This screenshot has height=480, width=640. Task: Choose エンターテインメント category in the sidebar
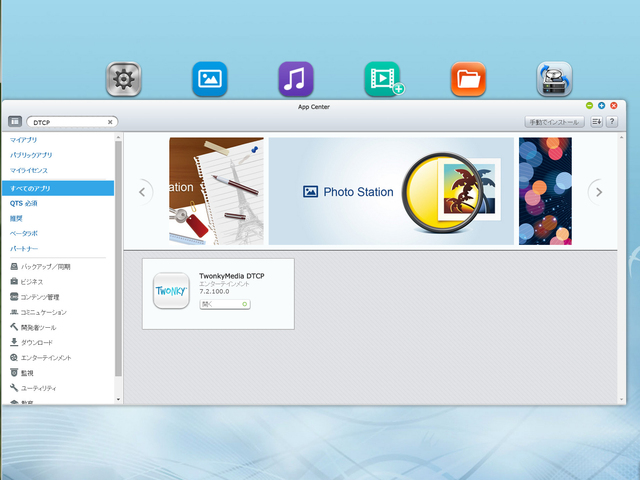[40, 358]
